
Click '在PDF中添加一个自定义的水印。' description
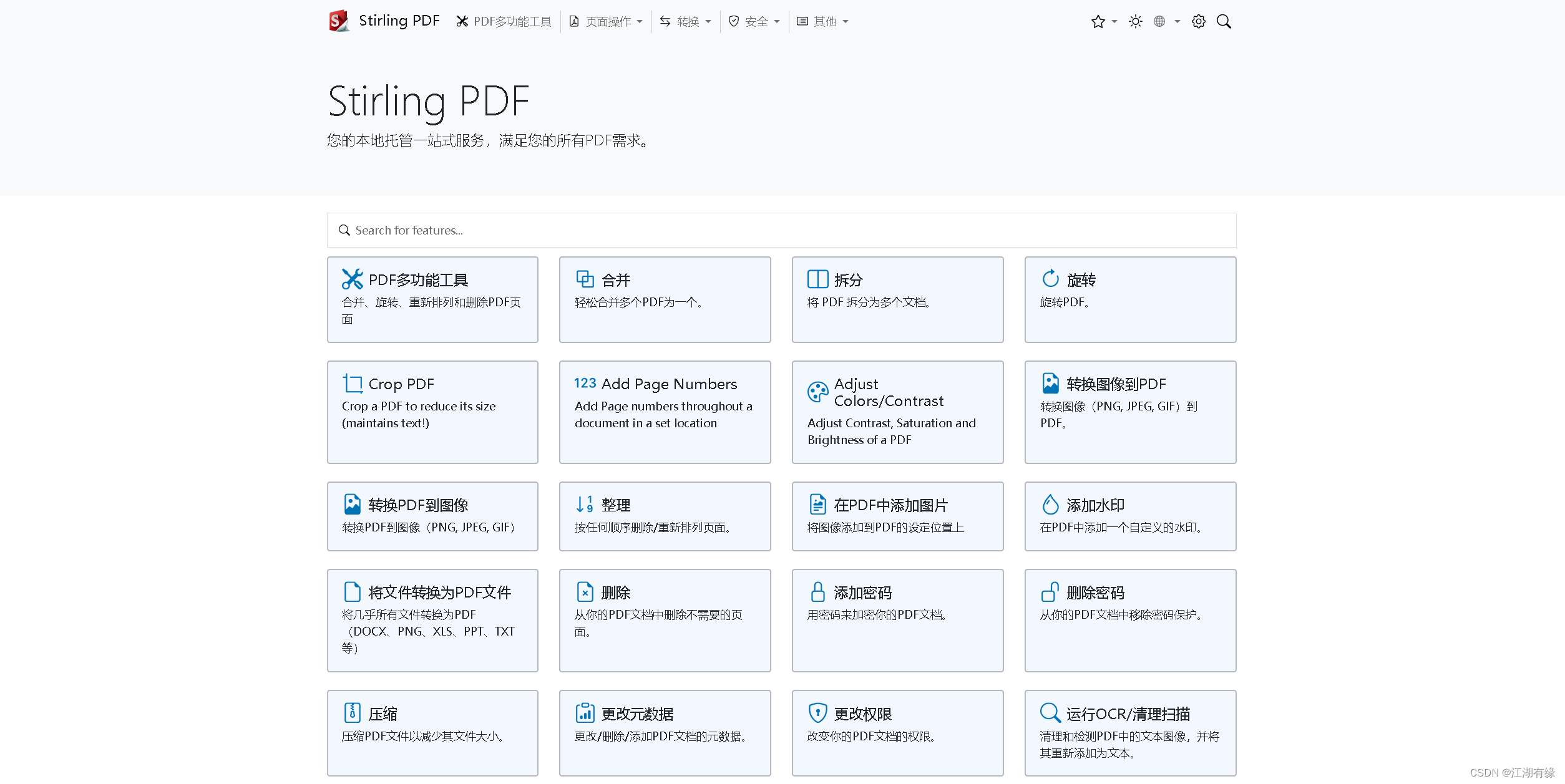(x=1121, y=528)
